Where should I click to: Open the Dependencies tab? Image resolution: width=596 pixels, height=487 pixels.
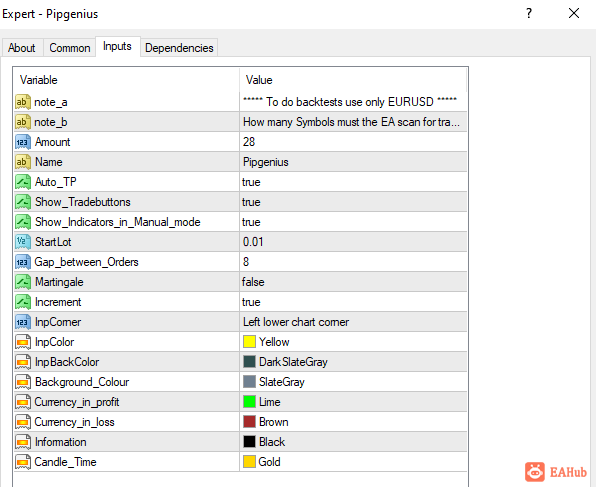179,48
